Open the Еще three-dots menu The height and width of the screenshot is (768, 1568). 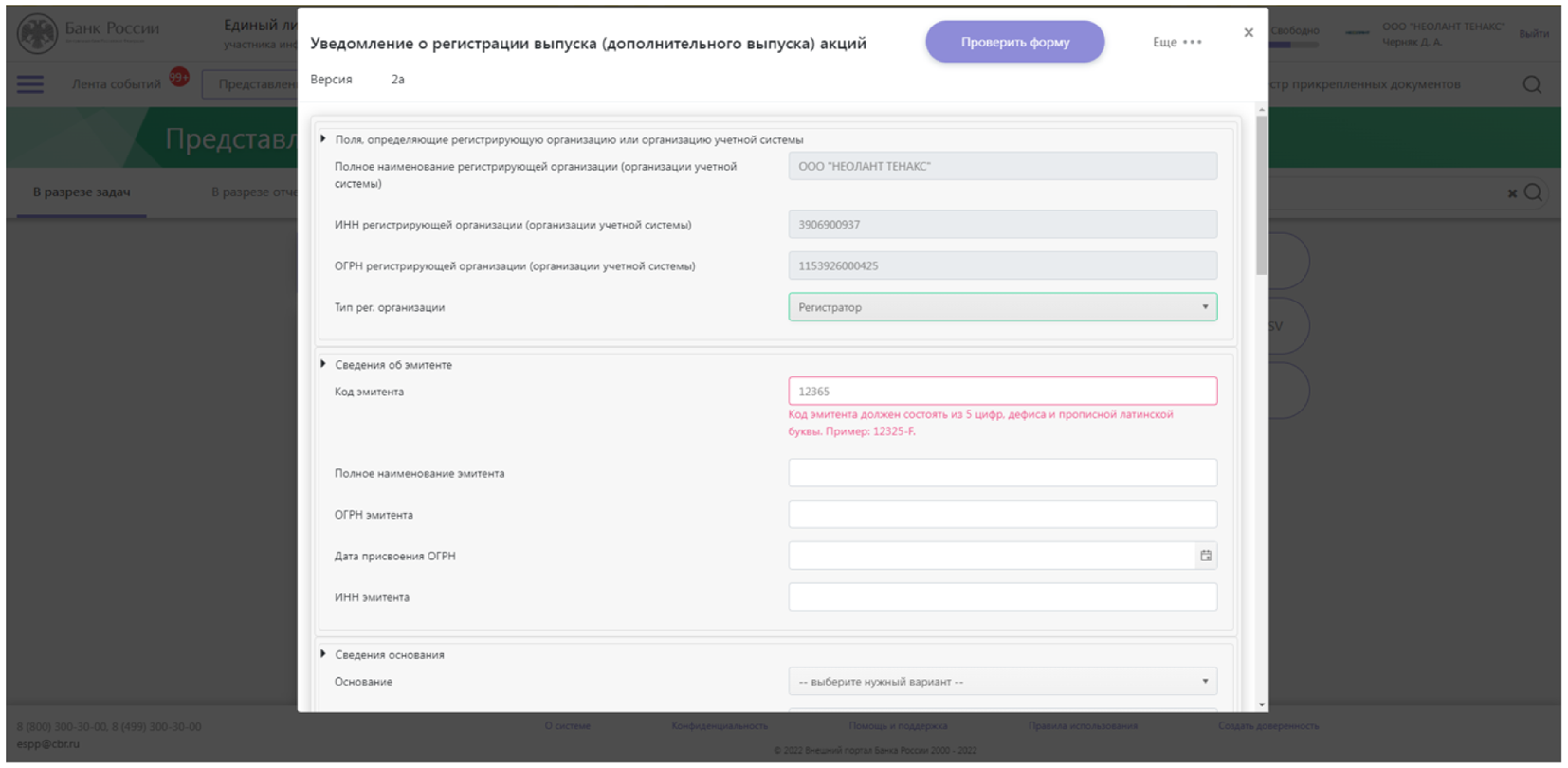[1177, 43]
